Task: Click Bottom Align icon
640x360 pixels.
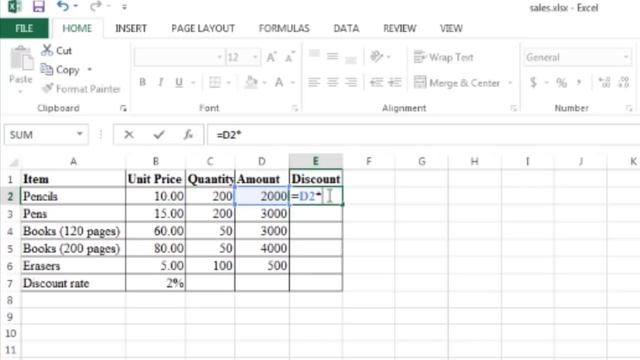Action: point(351,59)
